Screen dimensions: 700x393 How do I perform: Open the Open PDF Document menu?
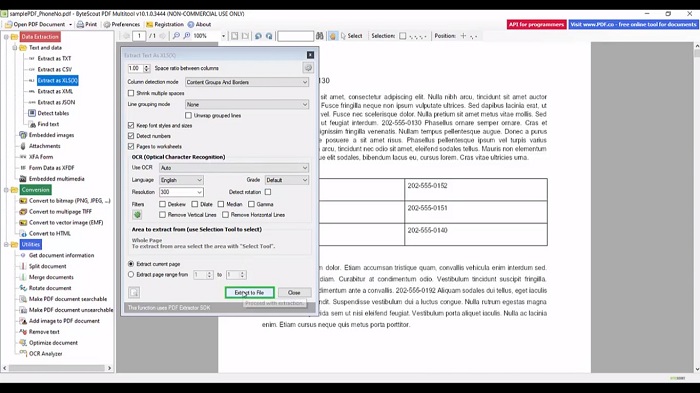(x=38, y=25)
